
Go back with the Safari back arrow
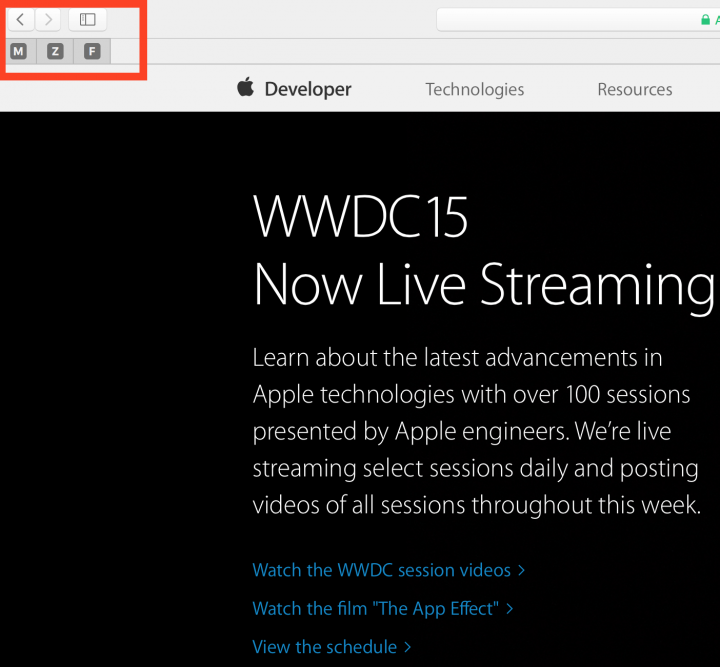point(20,19)
